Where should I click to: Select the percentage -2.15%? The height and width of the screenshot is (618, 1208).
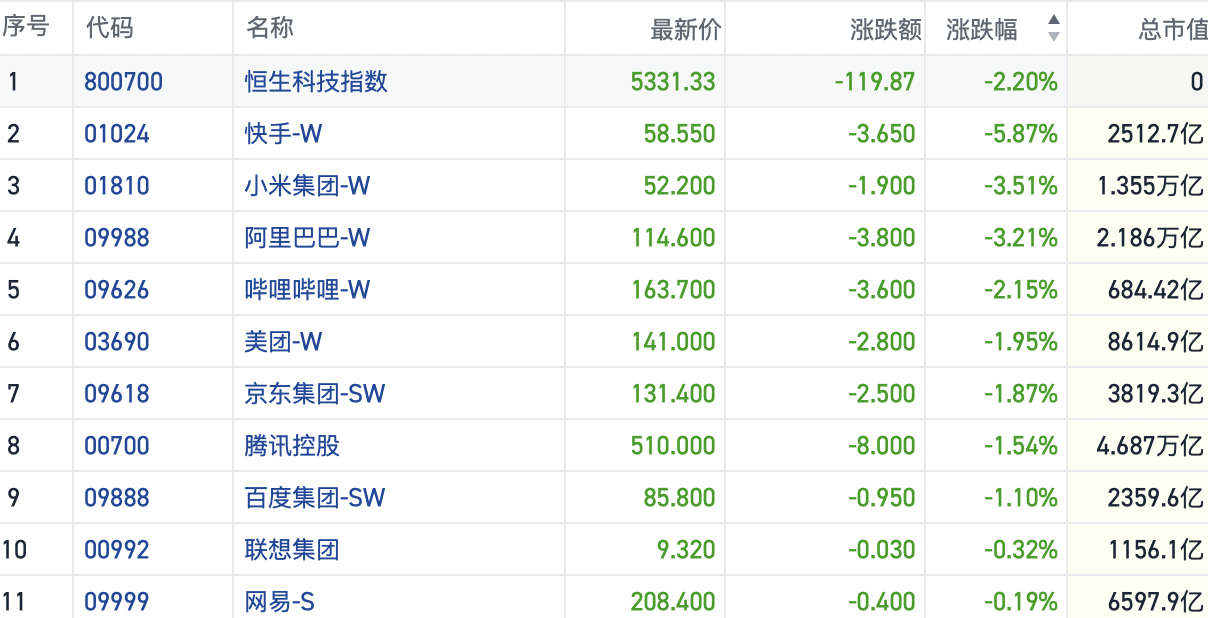pos(1019,289)
